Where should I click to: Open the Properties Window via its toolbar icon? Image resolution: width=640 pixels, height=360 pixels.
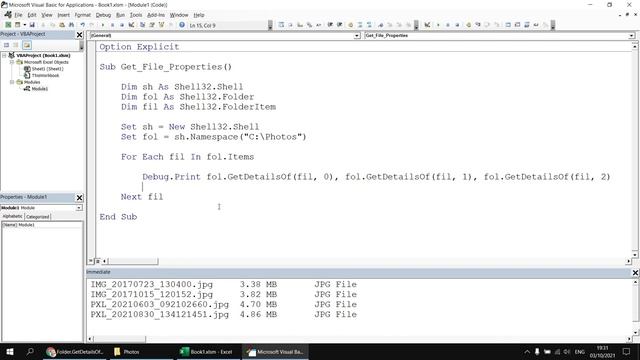[x=152, y=25]
